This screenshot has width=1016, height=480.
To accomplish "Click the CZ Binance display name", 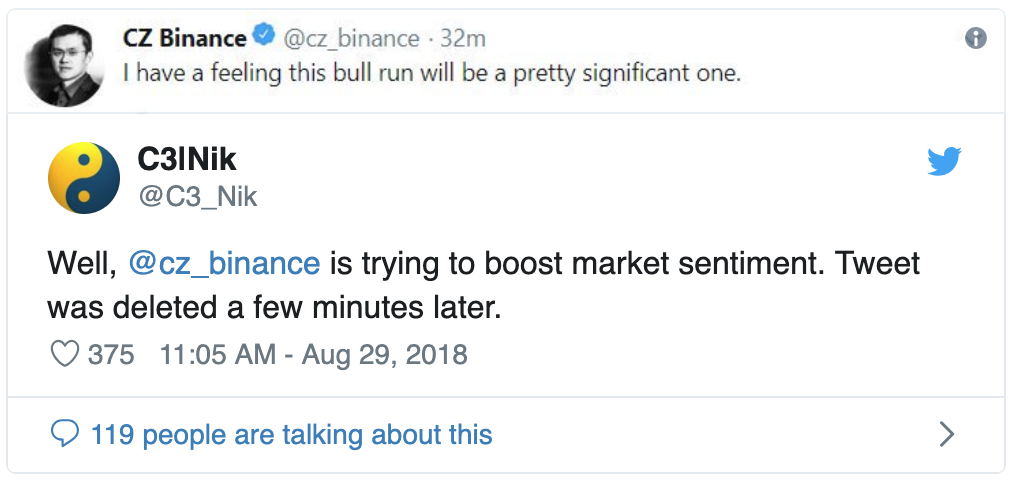I will pyautogui.click(x=184, y=38).
